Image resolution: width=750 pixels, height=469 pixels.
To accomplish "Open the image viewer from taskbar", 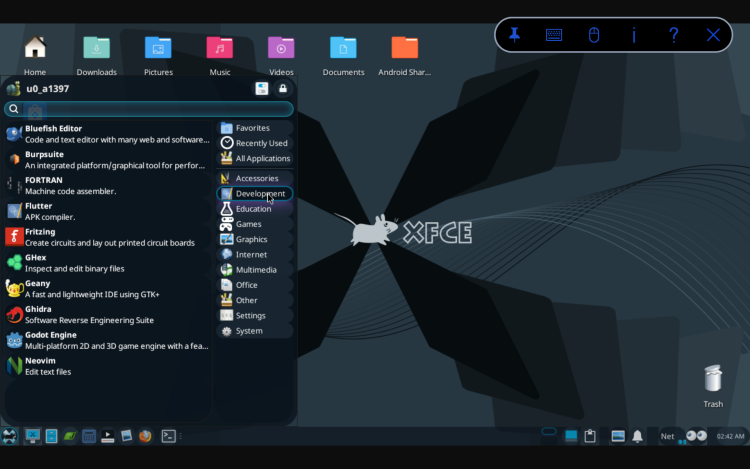I will point(126,436).
